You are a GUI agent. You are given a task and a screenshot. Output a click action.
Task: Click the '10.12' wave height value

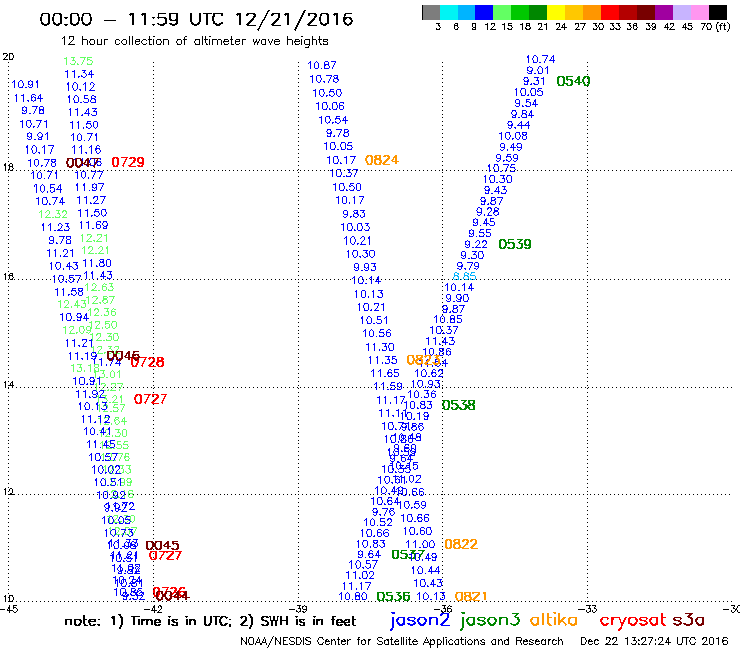pyautogui.click(x=81, y=87)
